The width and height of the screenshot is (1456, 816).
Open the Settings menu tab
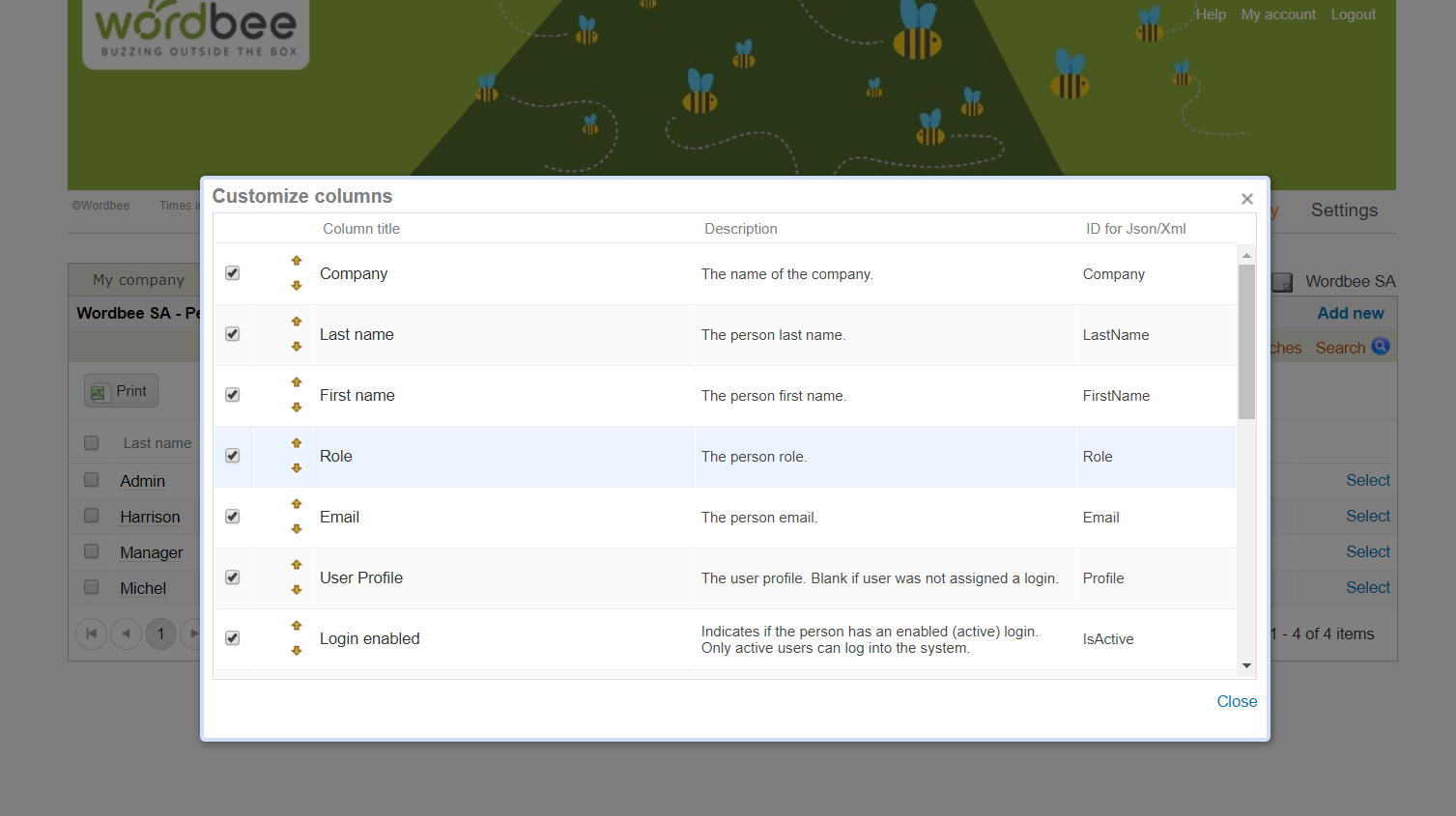1343,211
